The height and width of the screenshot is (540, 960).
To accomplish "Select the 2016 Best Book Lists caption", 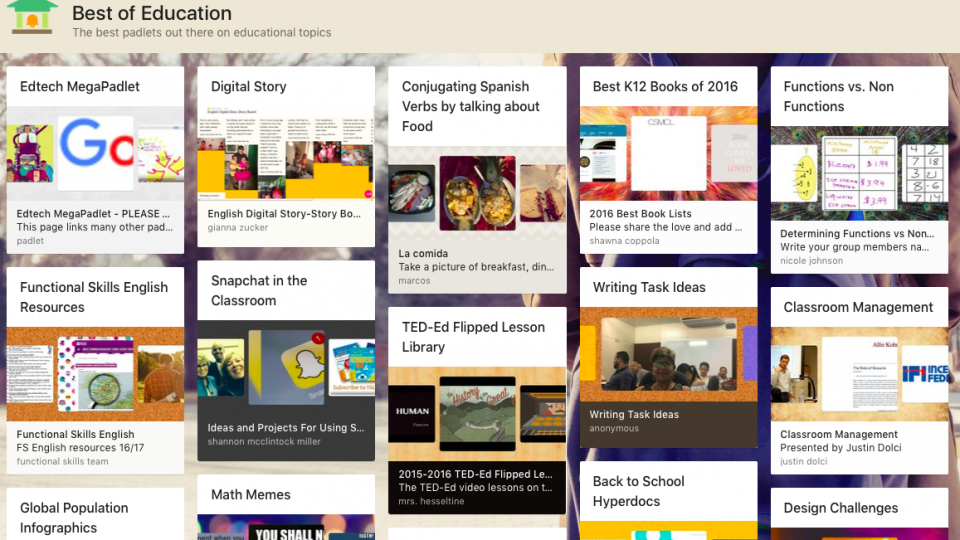I will pyautogui.click(x=640, y=214).
